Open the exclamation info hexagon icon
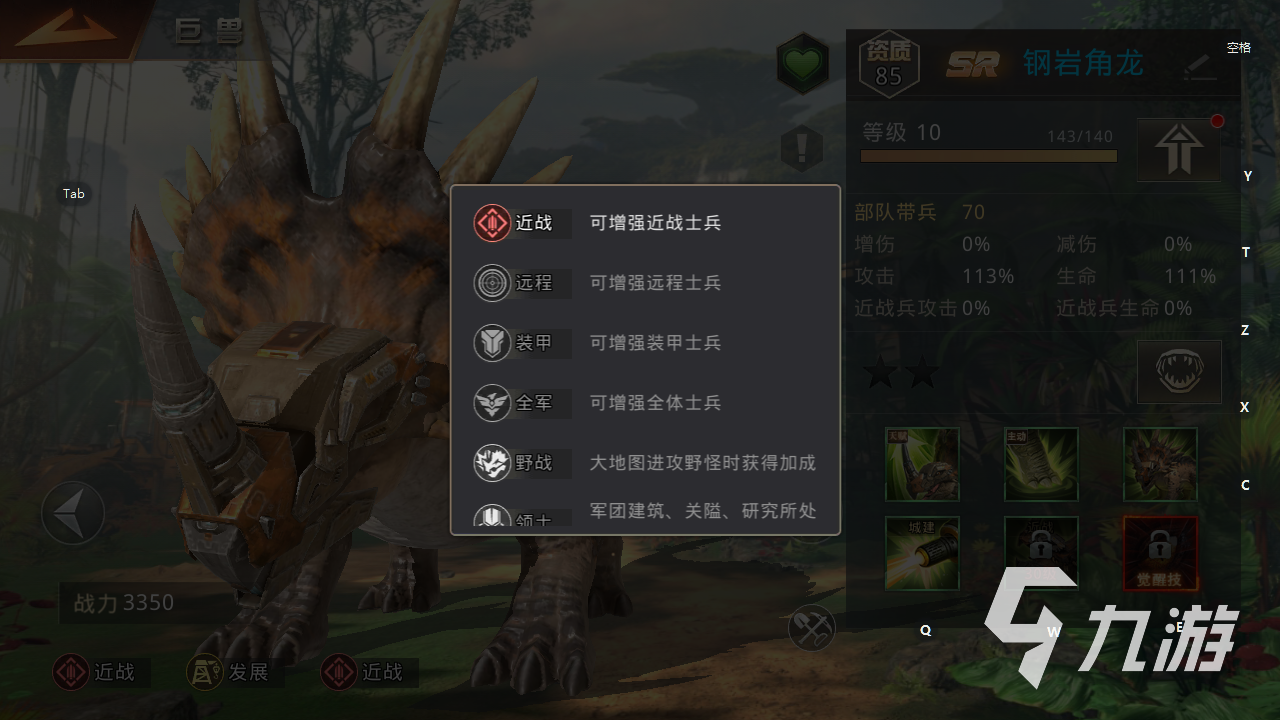 pos(801,149)
